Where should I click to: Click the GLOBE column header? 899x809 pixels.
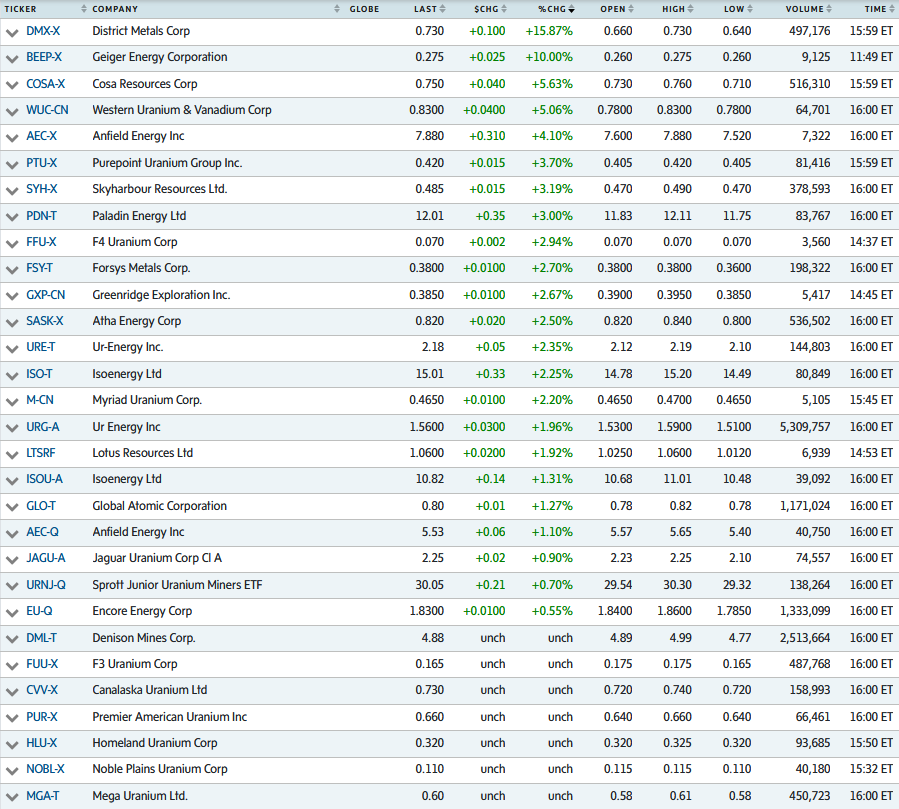(364, 9)
